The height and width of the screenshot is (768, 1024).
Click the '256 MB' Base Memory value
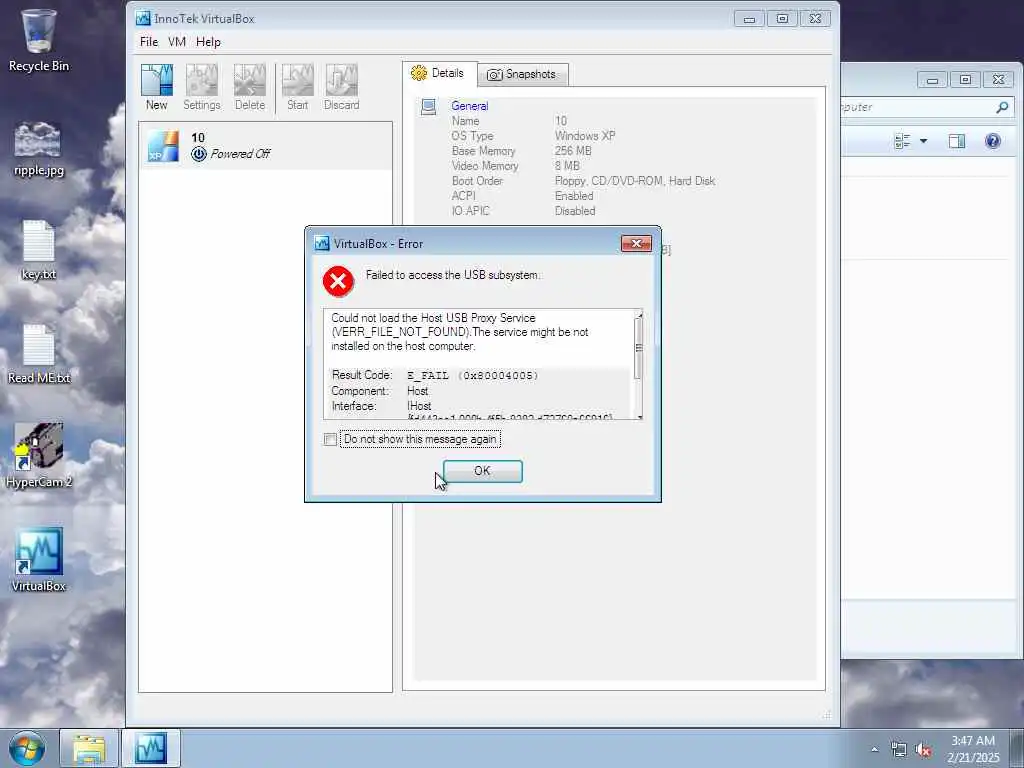pyautogui.click(x=573, y=151)
